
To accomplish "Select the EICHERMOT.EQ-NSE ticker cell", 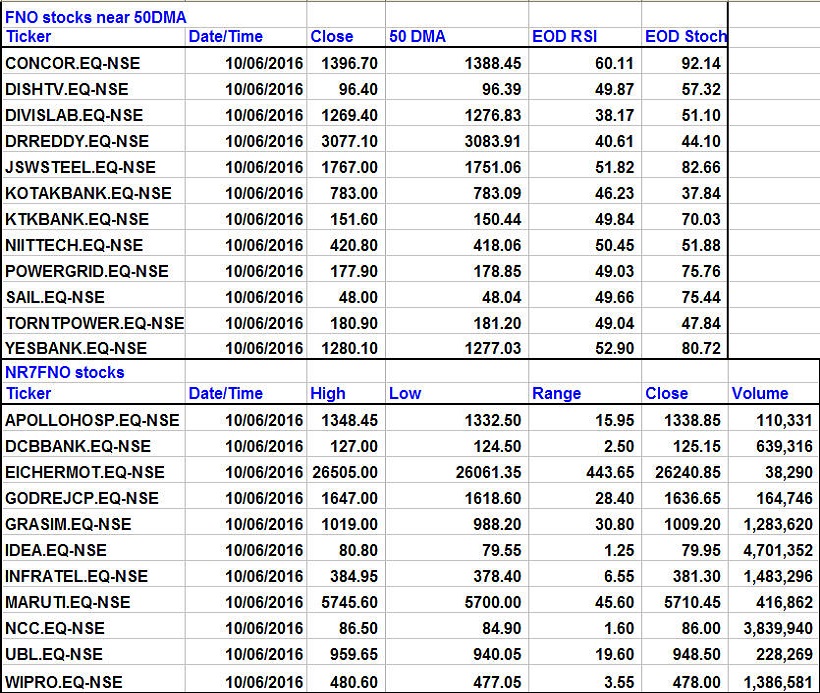I will click(85, 472).
